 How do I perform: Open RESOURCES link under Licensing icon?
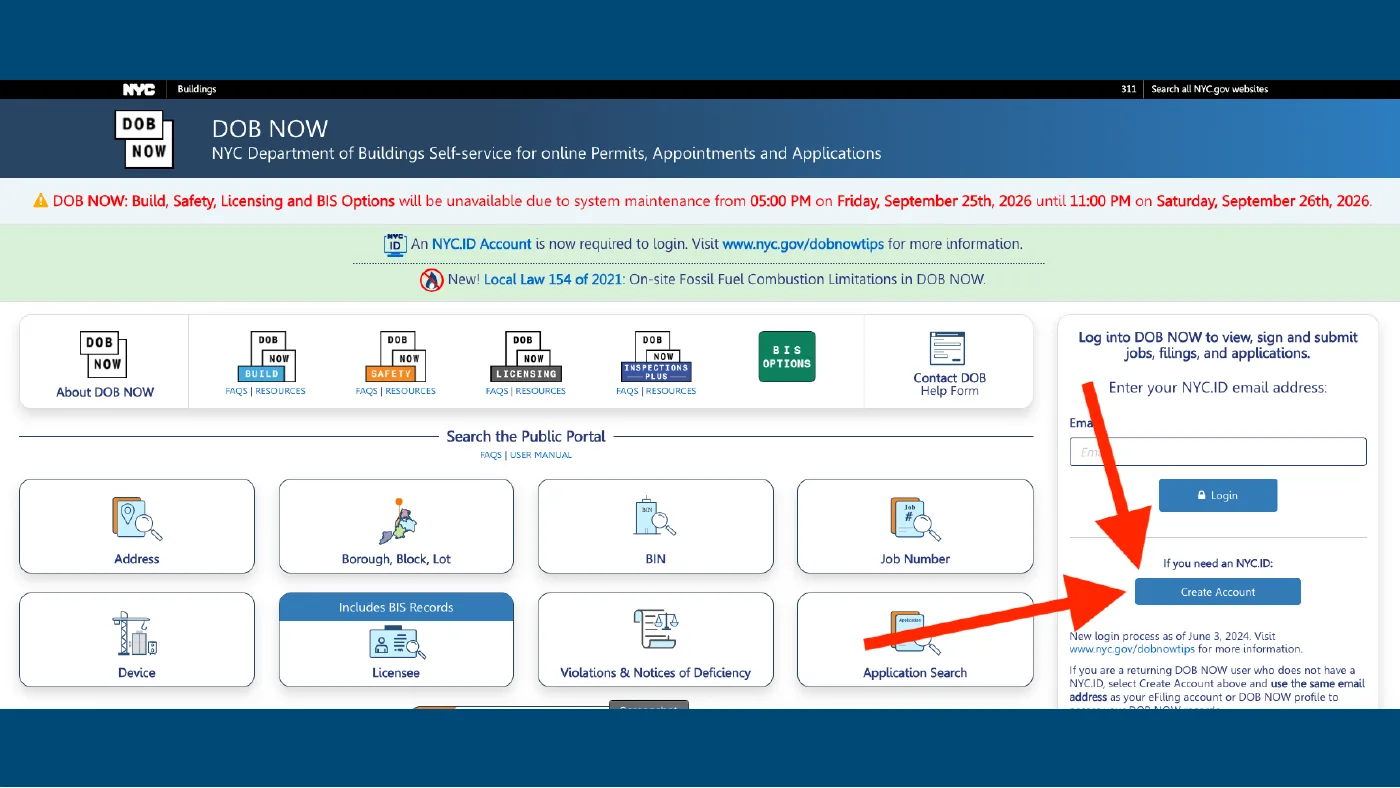[x=541, y=391]
